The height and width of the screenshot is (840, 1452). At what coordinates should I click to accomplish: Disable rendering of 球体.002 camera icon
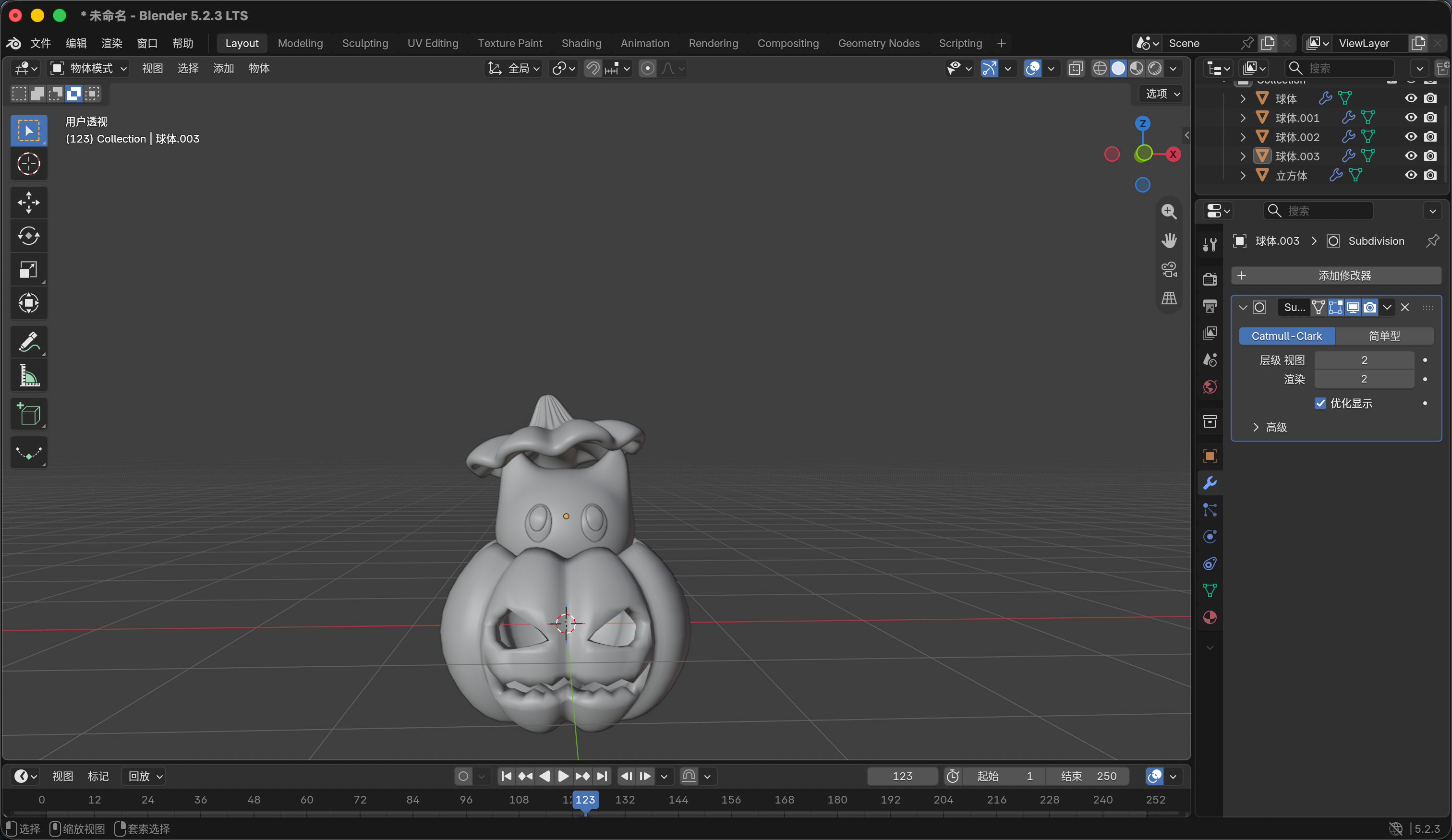[1431, 136]
